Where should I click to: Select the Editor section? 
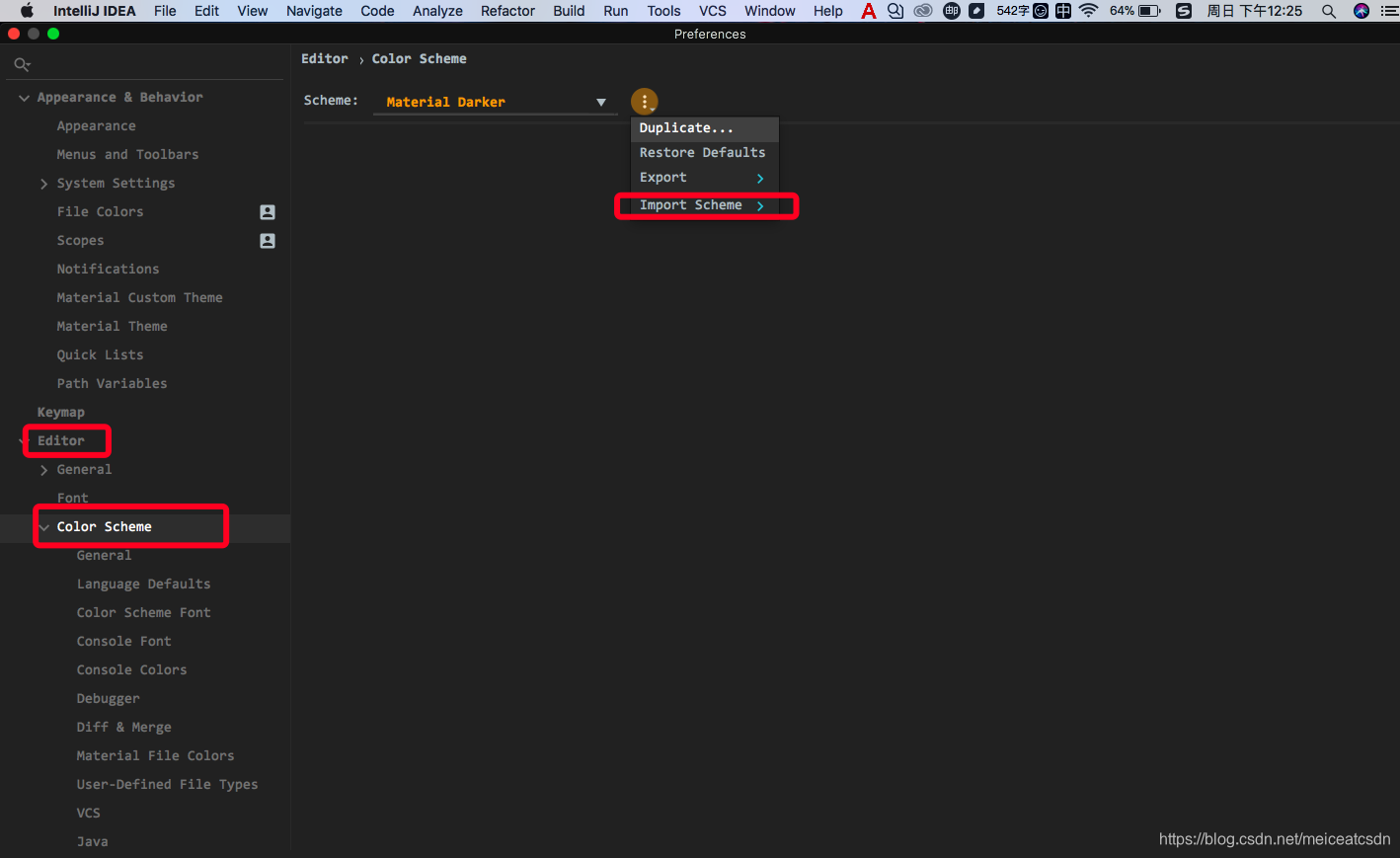(60, 441)
